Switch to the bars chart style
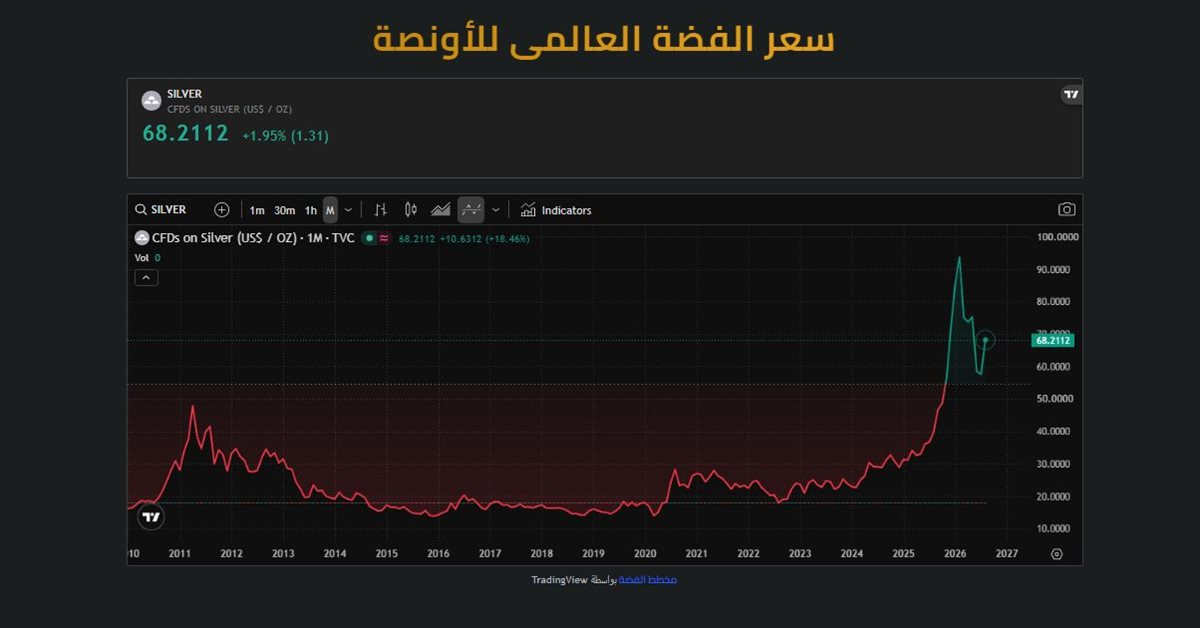 point(380,210)
